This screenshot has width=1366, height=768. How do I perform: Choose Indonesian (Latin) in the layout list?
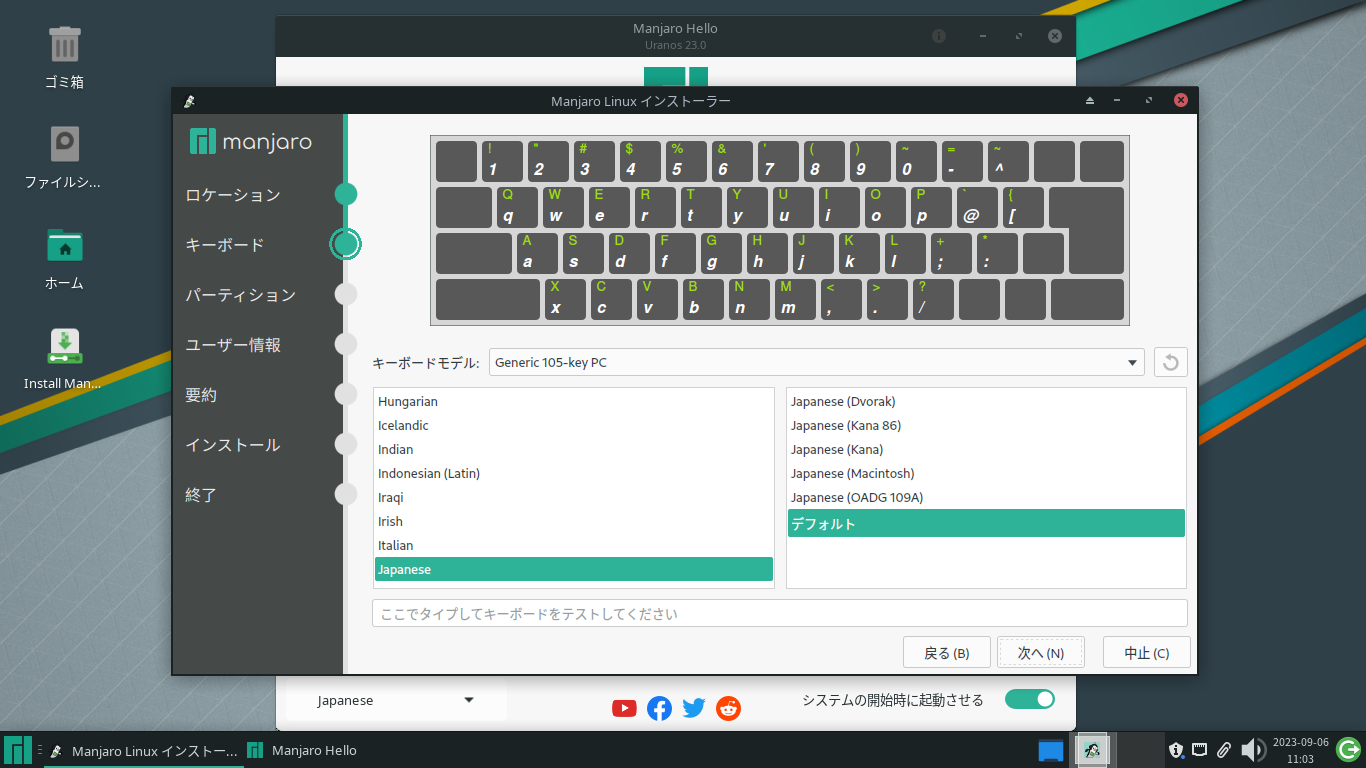(574, 473)
